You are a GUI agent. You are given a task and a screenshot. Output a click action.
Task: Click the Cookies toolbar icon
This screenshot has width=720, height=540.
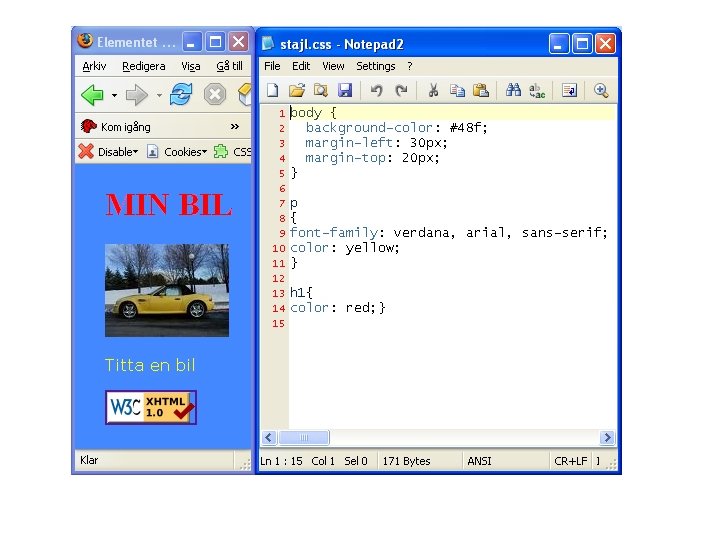point(177,152)
